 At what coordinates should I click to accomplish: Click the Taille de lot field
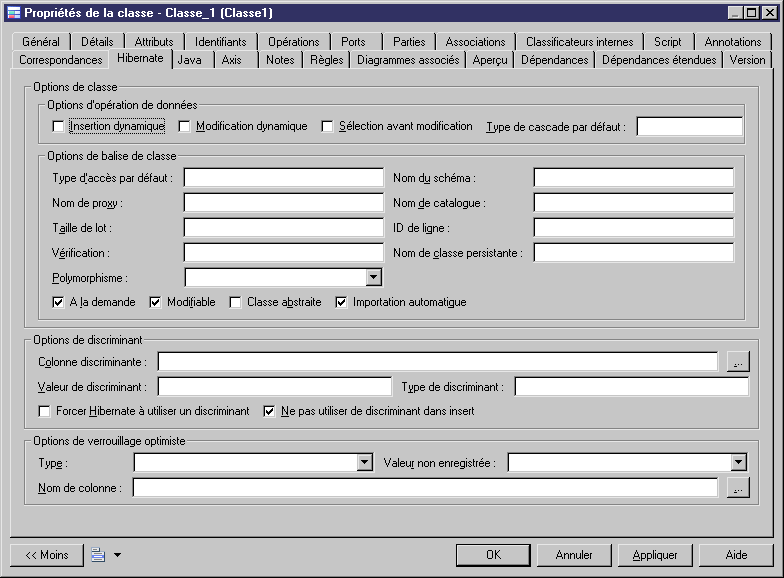284,228
